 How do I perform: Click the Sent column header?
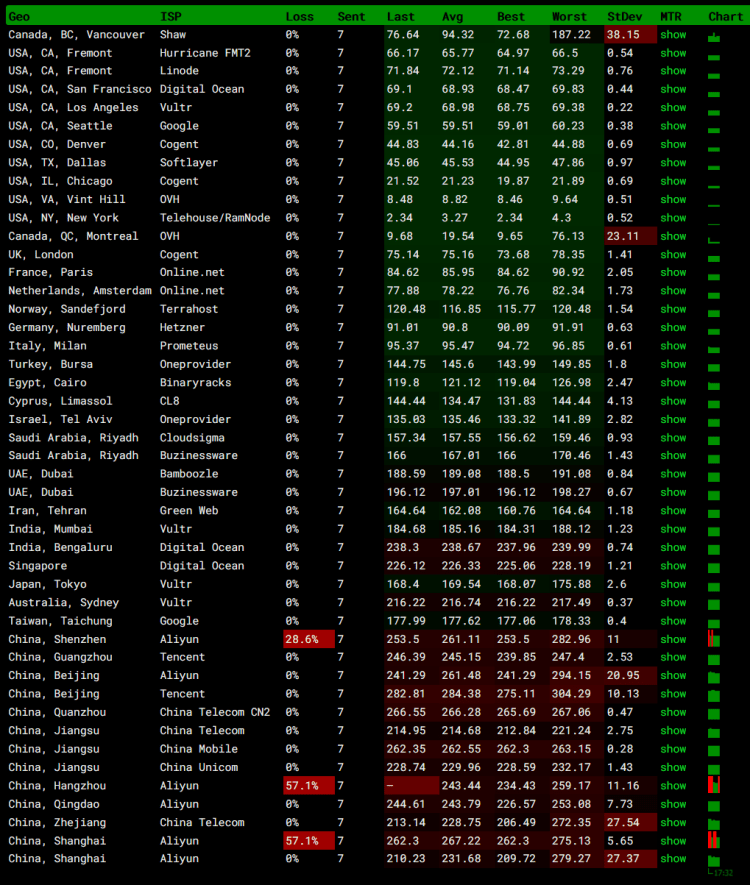[x=351, y=17]
